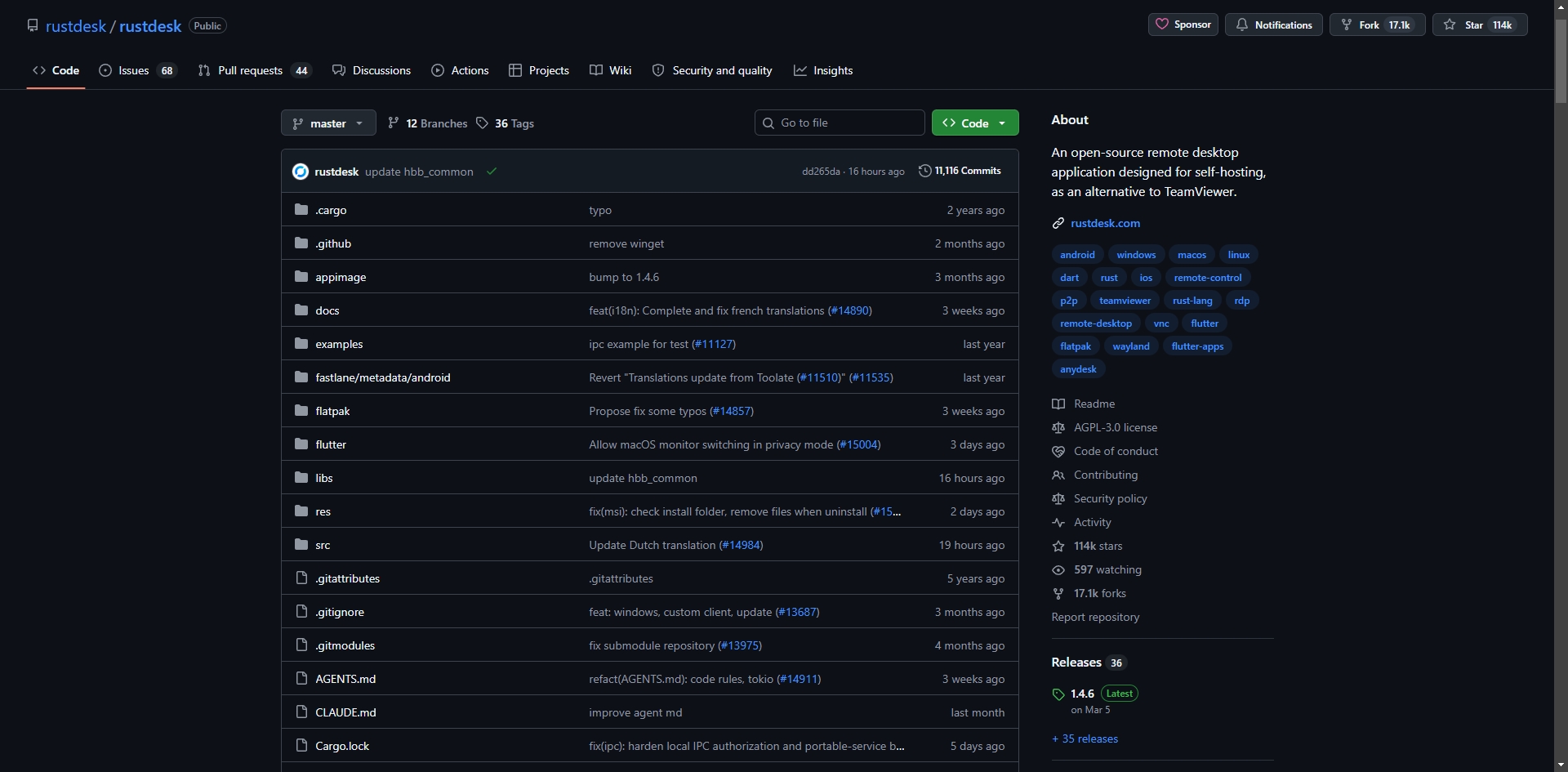Image resolution: width=1568 pixels, height=772 pixels.
Task: Star the repository with Star button
Action: (1480, 25)
